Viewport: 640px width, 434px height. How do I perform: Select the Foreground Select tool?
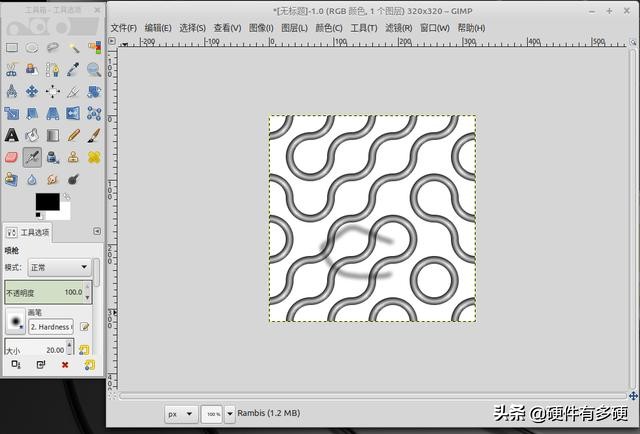tap(32, 69)
